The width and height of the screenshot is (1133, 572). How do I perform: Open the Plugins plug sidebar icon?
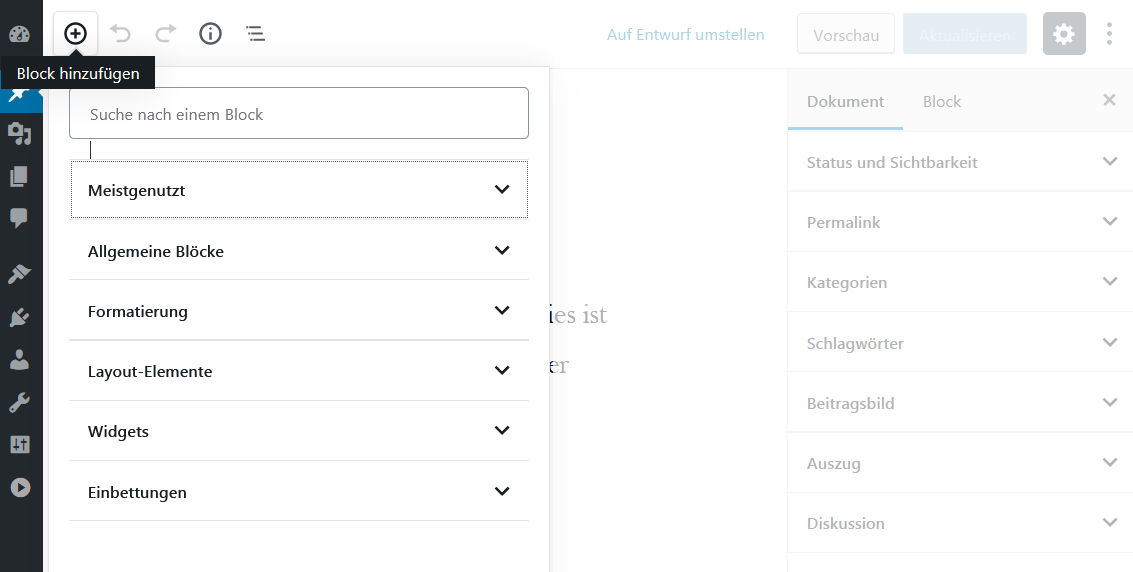point(20,316)
